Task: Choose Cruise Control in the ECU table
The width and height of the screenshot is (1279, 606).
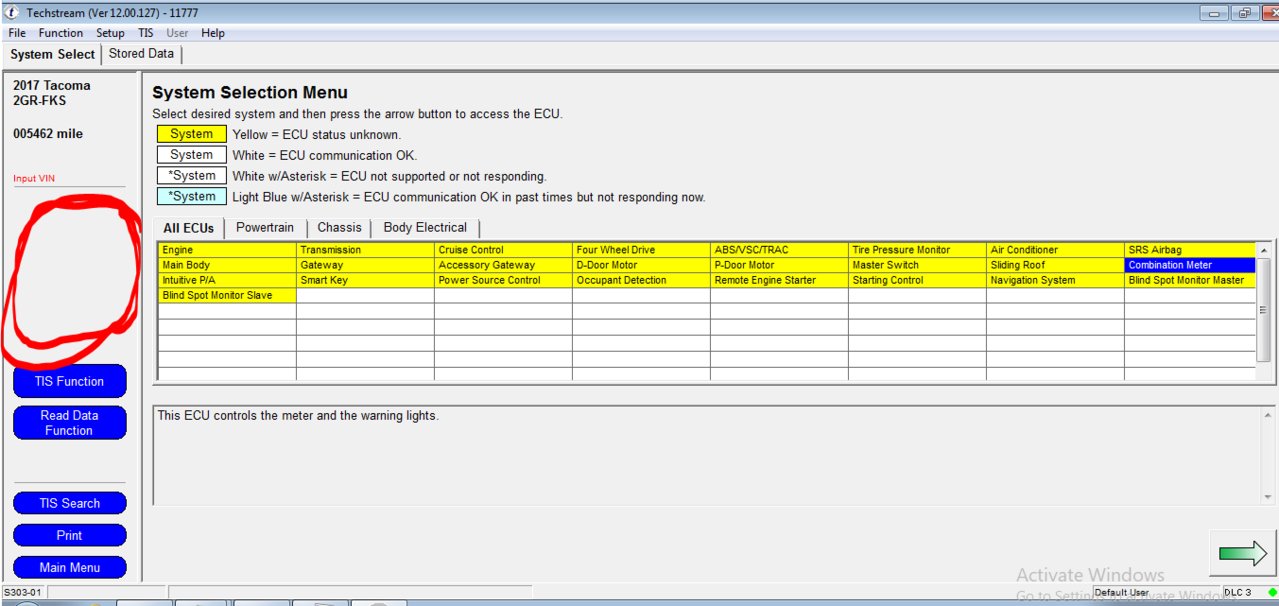Action: point(504,250)
